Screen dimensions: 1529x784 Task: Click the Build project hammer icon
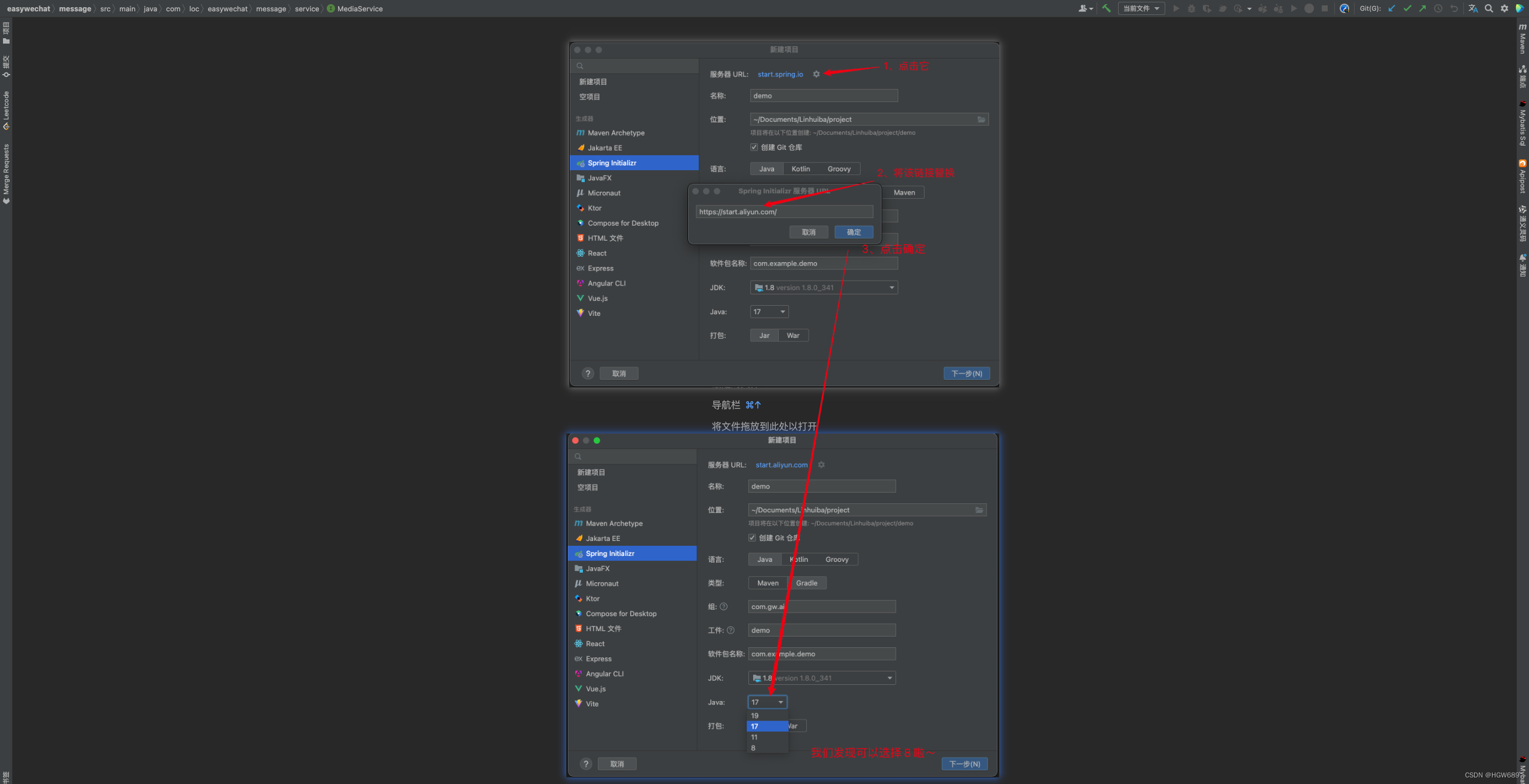tap(1106, 8)
